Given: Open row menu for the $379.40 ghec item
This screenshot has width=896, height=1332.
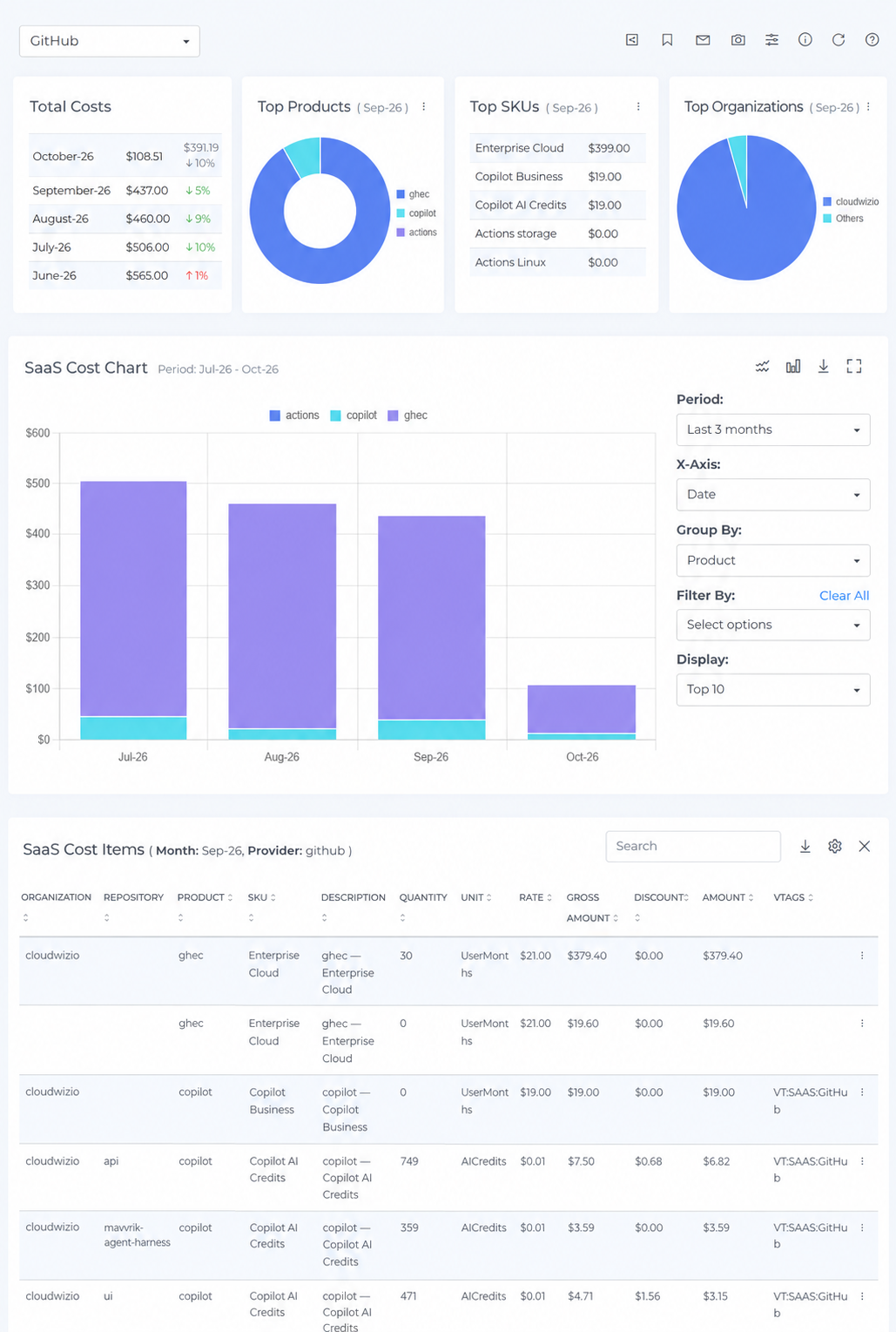Looking at the screenshot, I should [x=862, y=956].
